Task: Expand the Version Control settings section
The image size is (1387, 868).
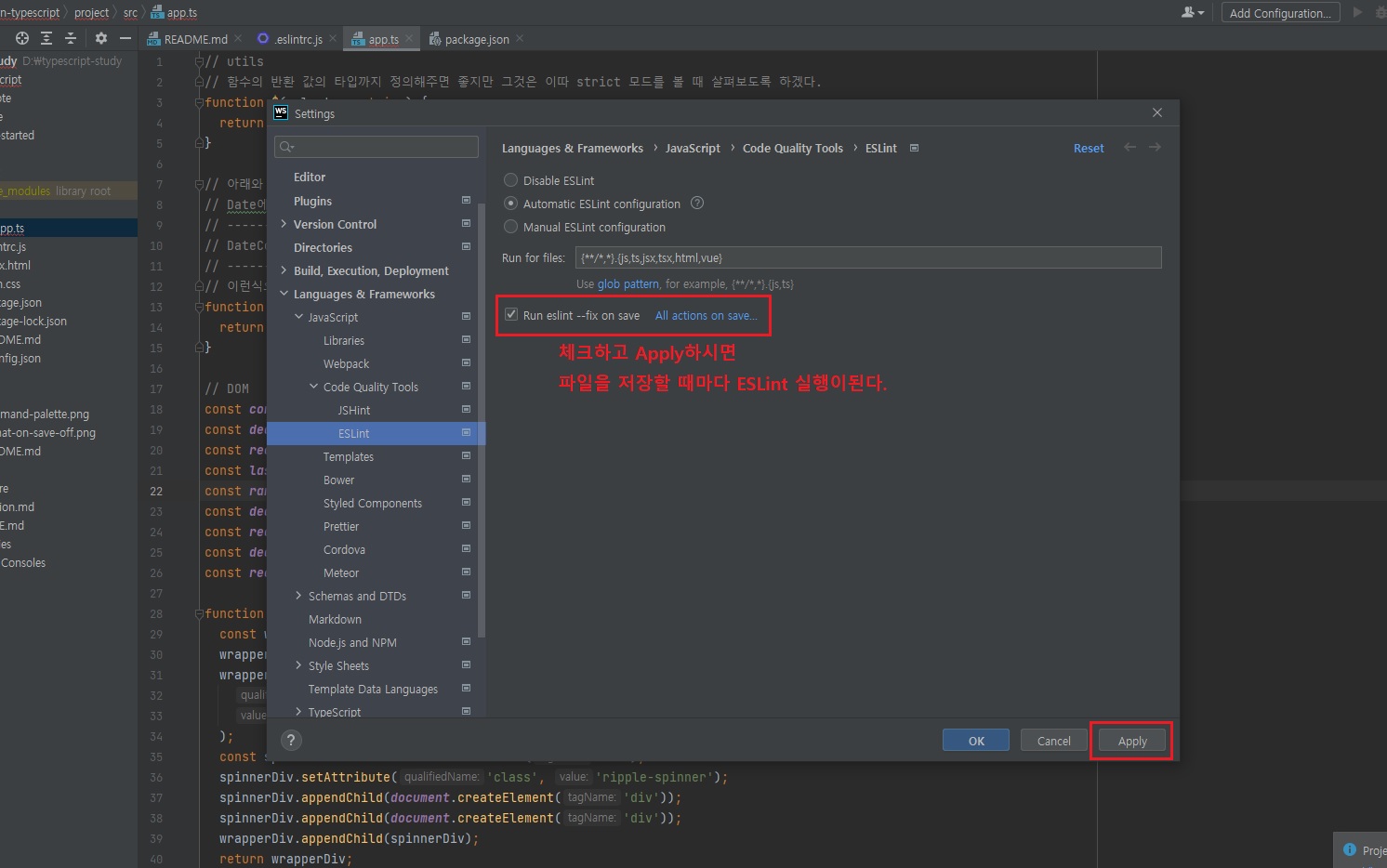Action: pos(284,224)
